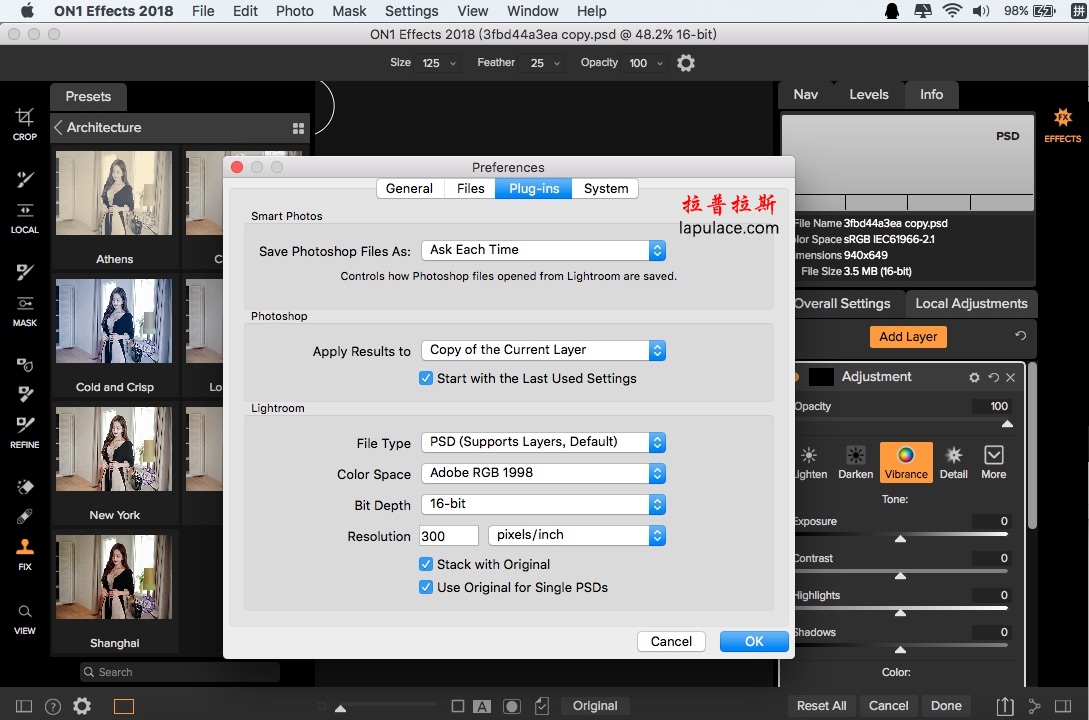The height and width of the screenshot is (720, 1089).
Task: Click the presets Search field
Action: coord(180,672)
